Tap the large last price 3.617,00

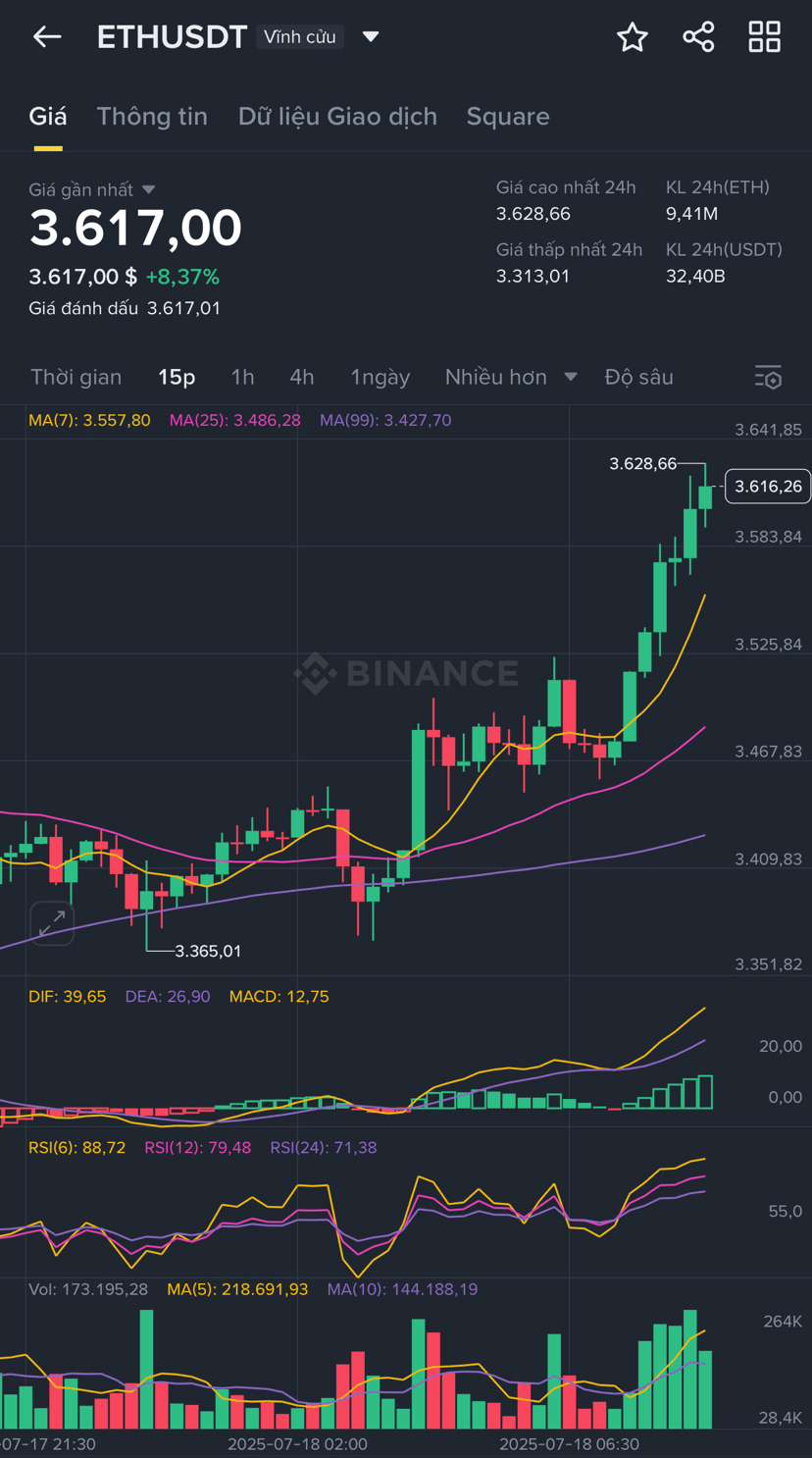(x=135, y=228)
